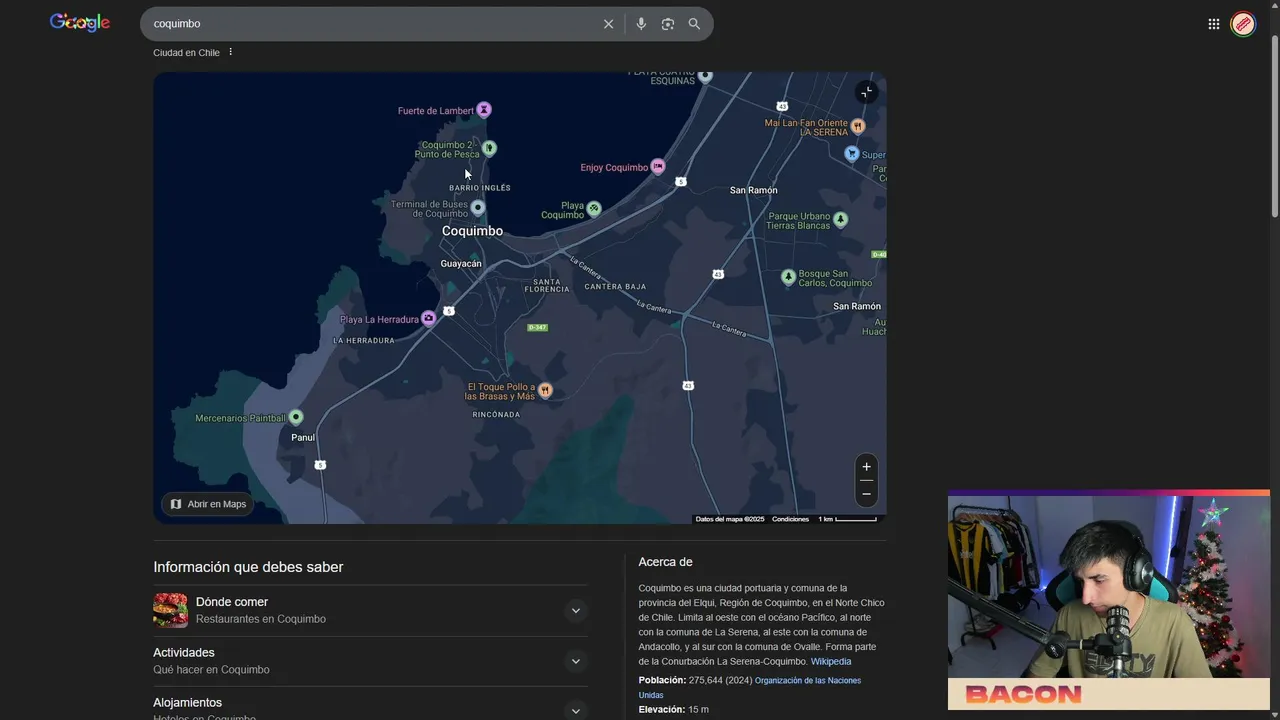The image size is (1280, 720).
Task: Start voice search with microphone icon
Action: [x=641, y=24]
